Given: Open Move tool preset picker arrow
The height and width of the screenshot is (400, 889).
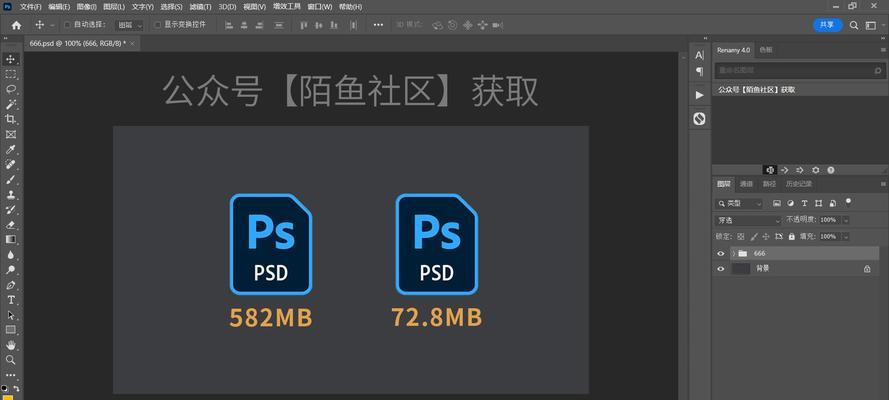Looking at the screenshot, I should tap(52, 25).
